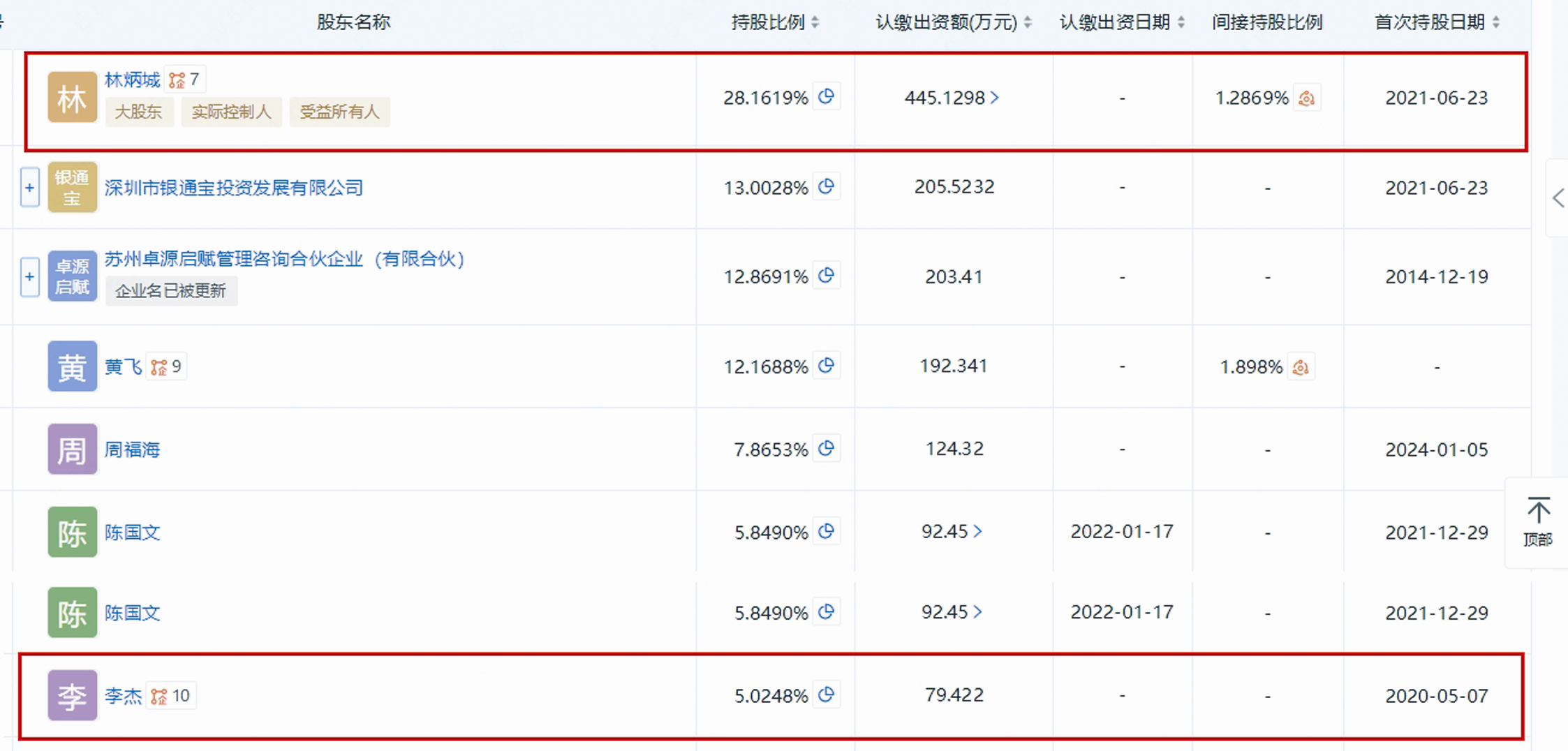The image size is (1568, 751).
Task: Open shareholder link 周福海
Action: pyautogui.click(x=133, y=449)
